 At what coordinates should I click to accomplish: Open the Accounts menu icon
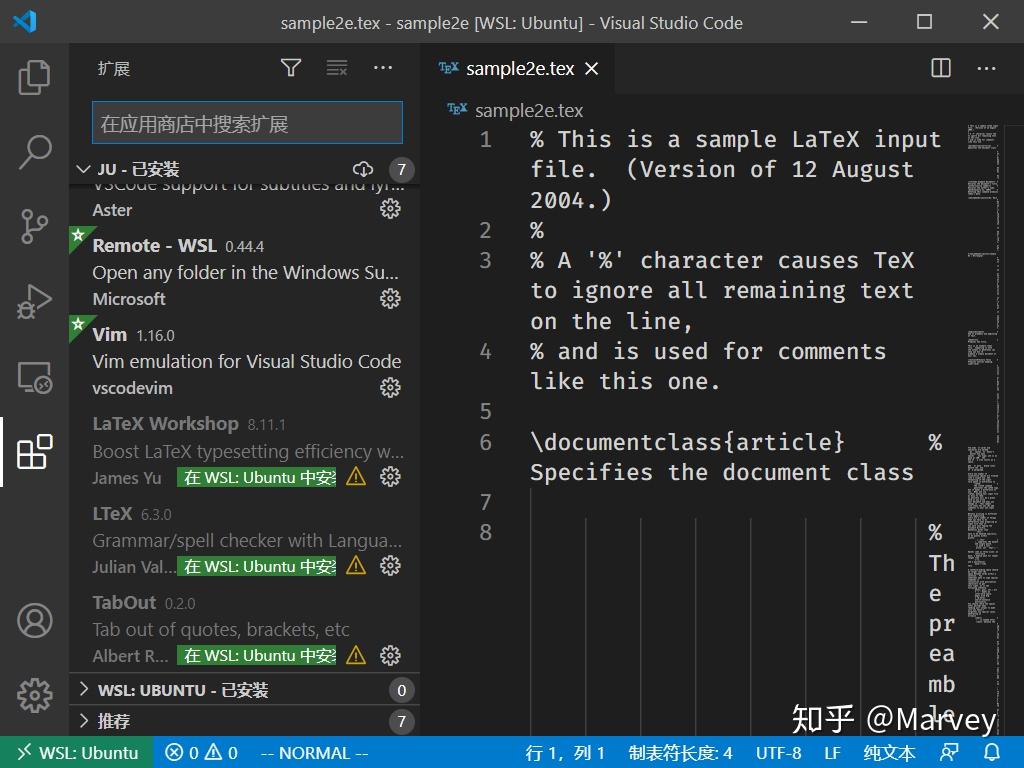[35, 620]
